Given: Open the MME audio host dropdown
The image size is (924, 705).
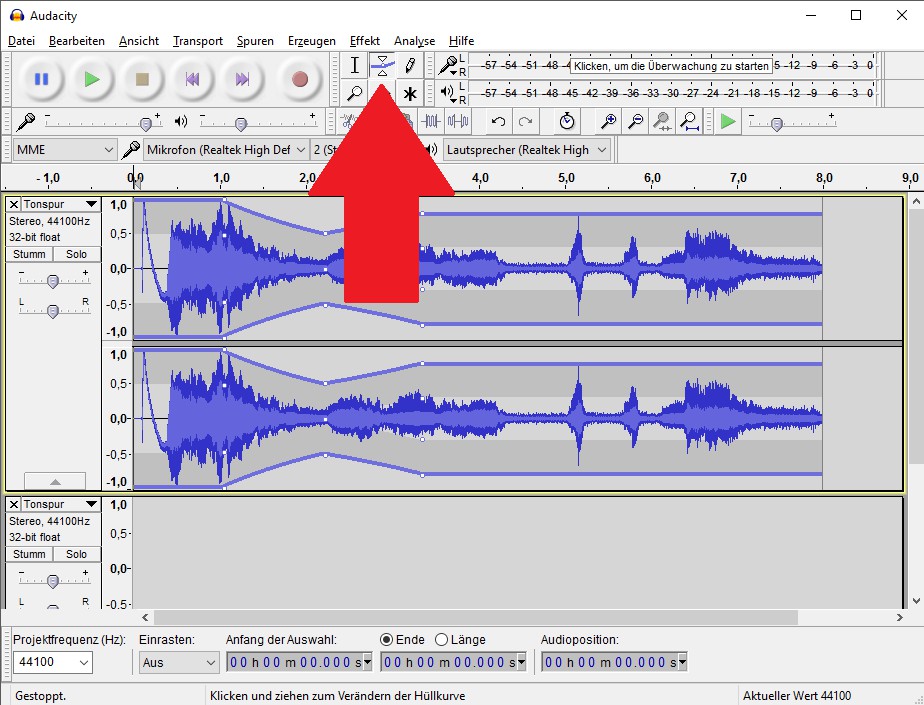Looking at the screenshot, I should click(x=66, y=150).
